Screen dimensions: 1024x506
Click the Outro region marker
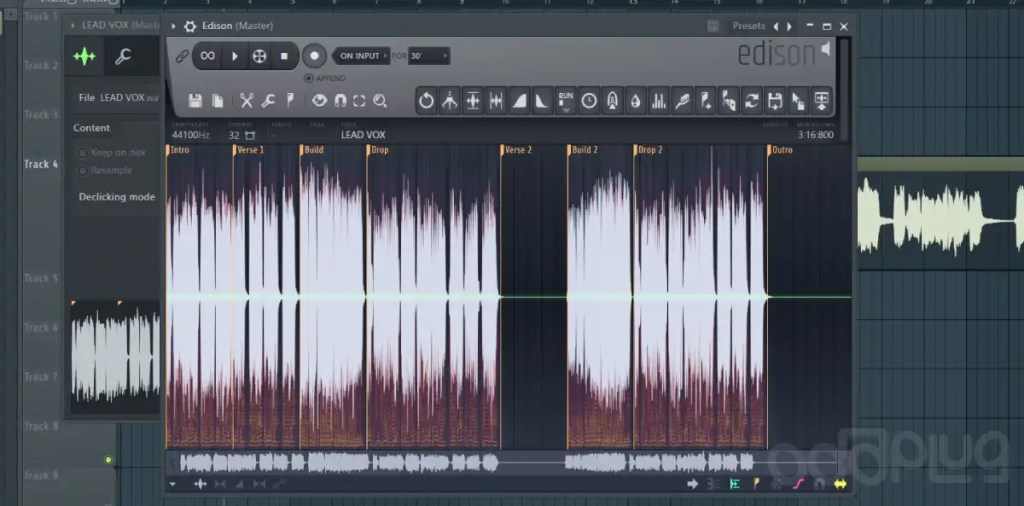point(780,150)
